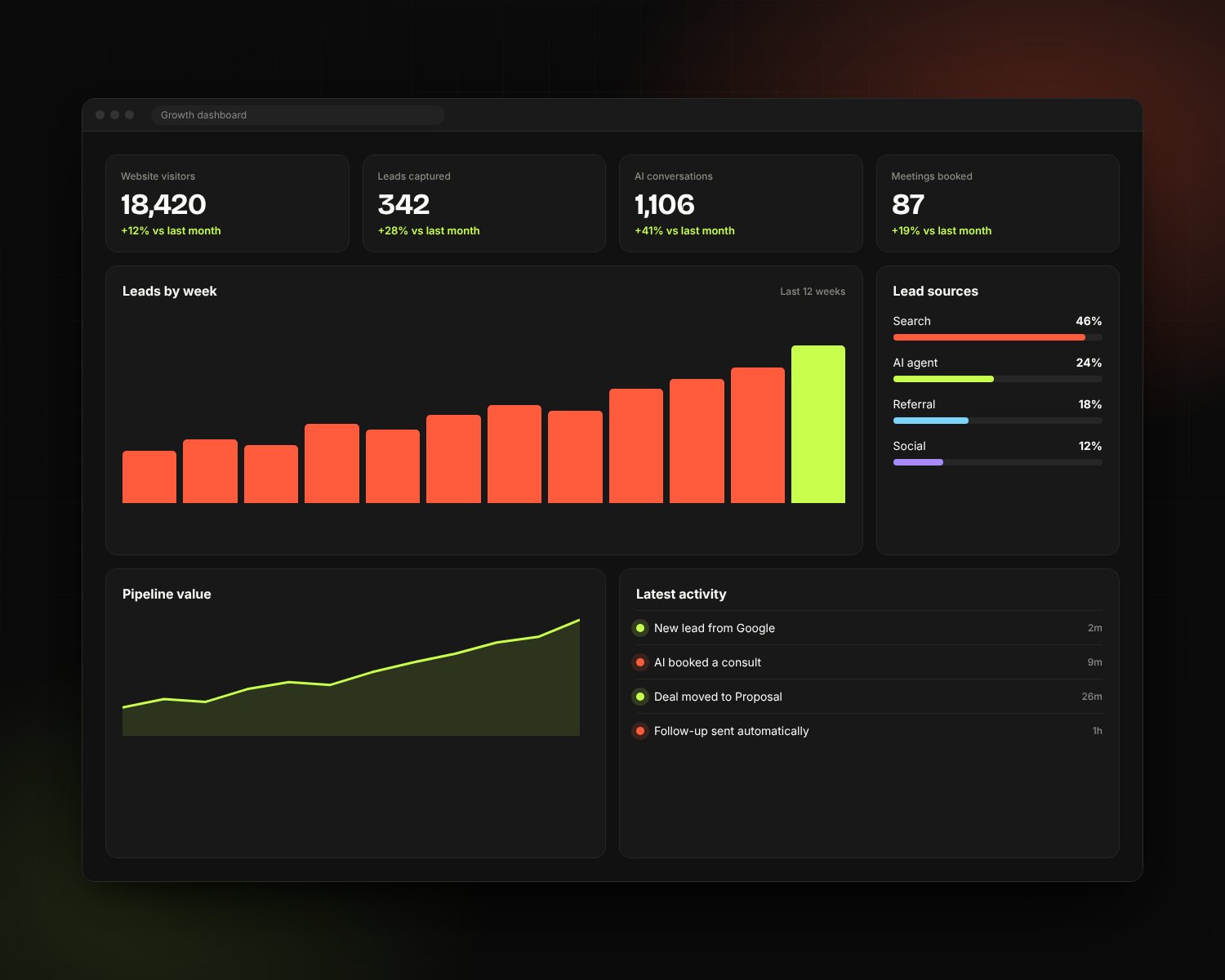The image size is (1225, 980).
Task: Click the orange dot beside AI booked a consult
Action: point(640,662)
